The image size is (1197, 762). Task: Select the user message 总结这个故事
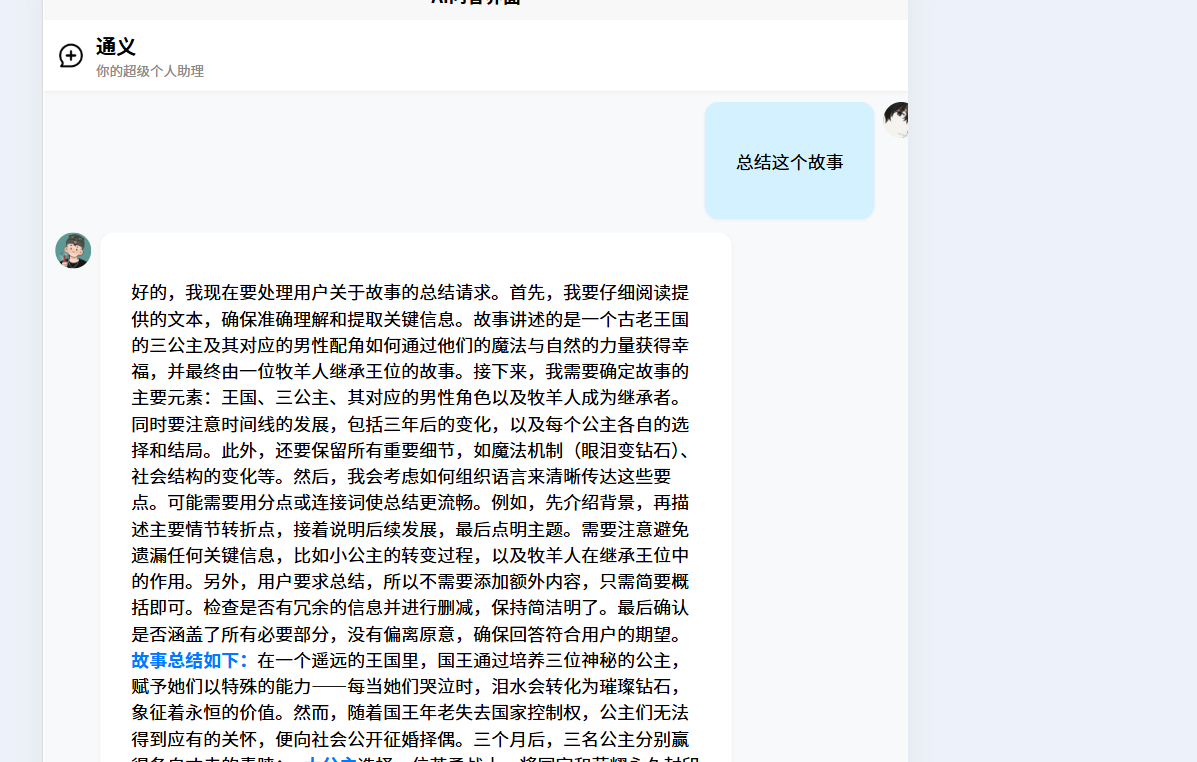click(x=789, y=162)
